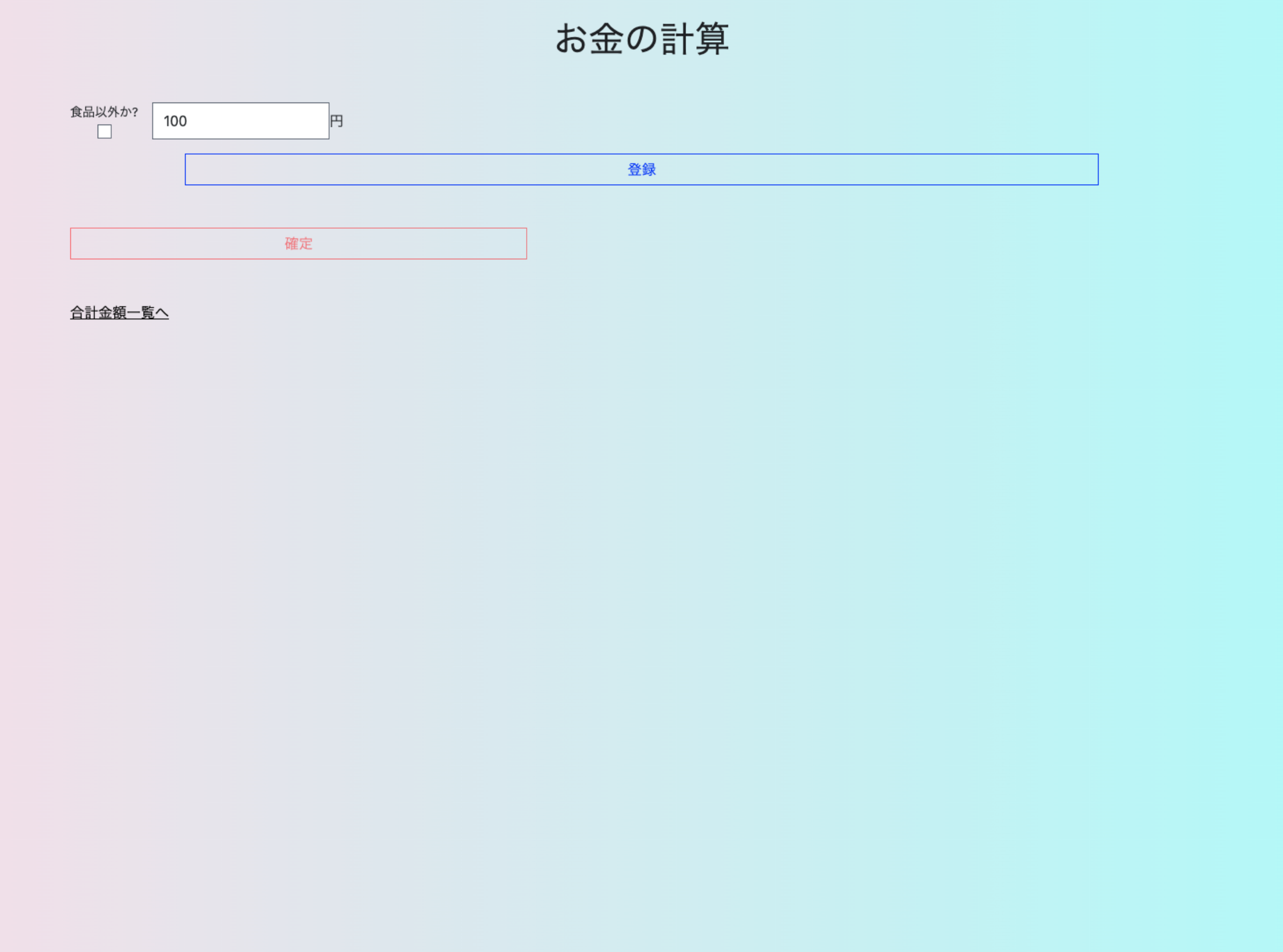Click the 円 unit label
Viewport: 1283px width, 952px height.
click(337, 121)
